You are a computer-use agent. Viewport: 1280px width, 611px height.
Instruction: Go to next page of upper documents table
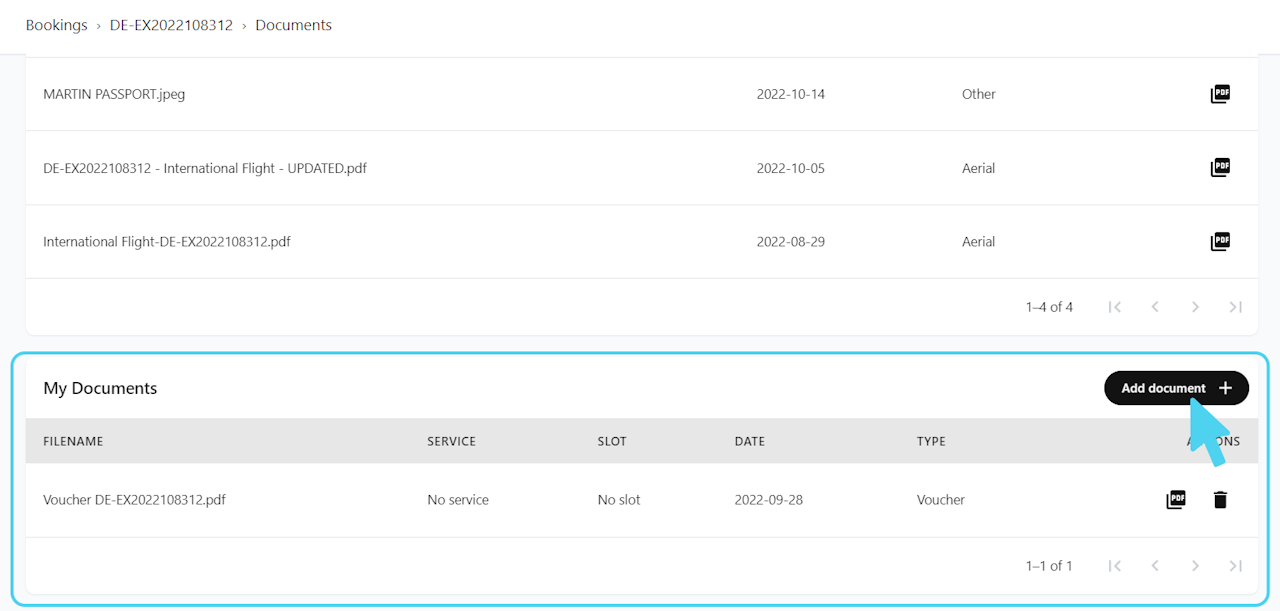pyautogui.click(x=1195, y=307)
